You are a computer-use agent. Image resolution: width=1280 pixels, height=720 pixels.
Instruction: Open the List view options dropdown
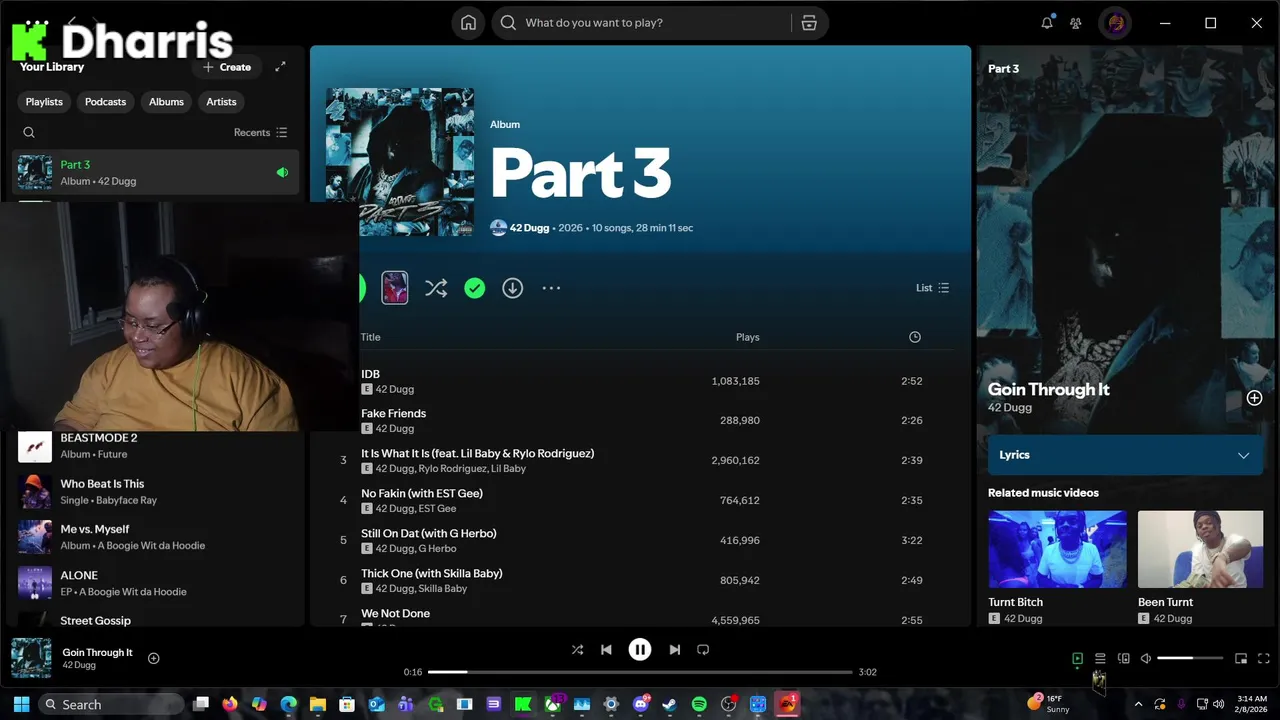pos(932,288)
